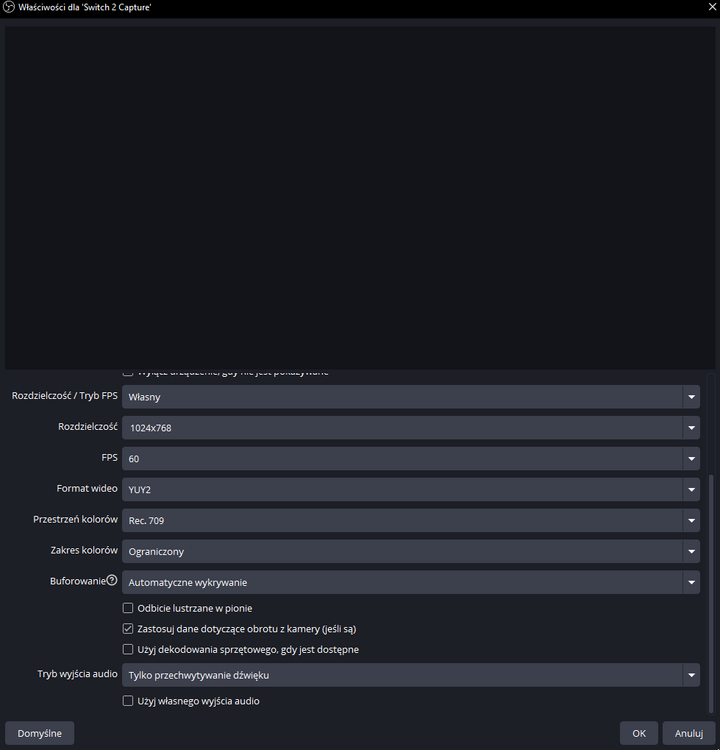Open the FPS dropdown set to 60
The image size is (720, 750).
pyautogui.click(x=410, y=459)
